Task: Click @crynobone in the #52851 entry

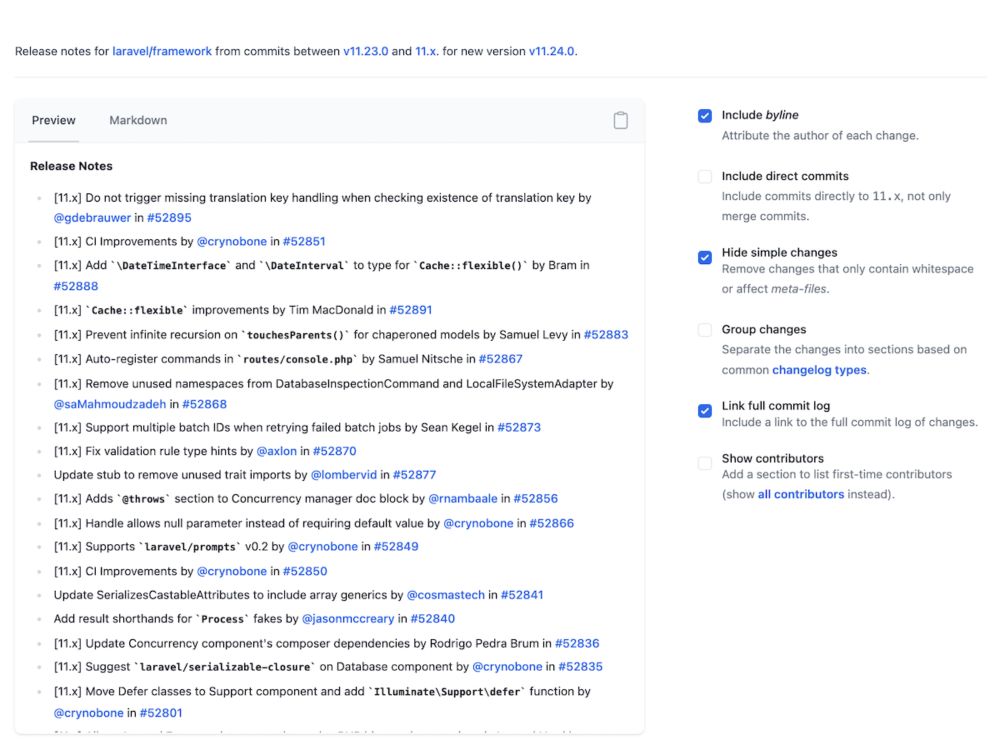Action: [232, 241]
